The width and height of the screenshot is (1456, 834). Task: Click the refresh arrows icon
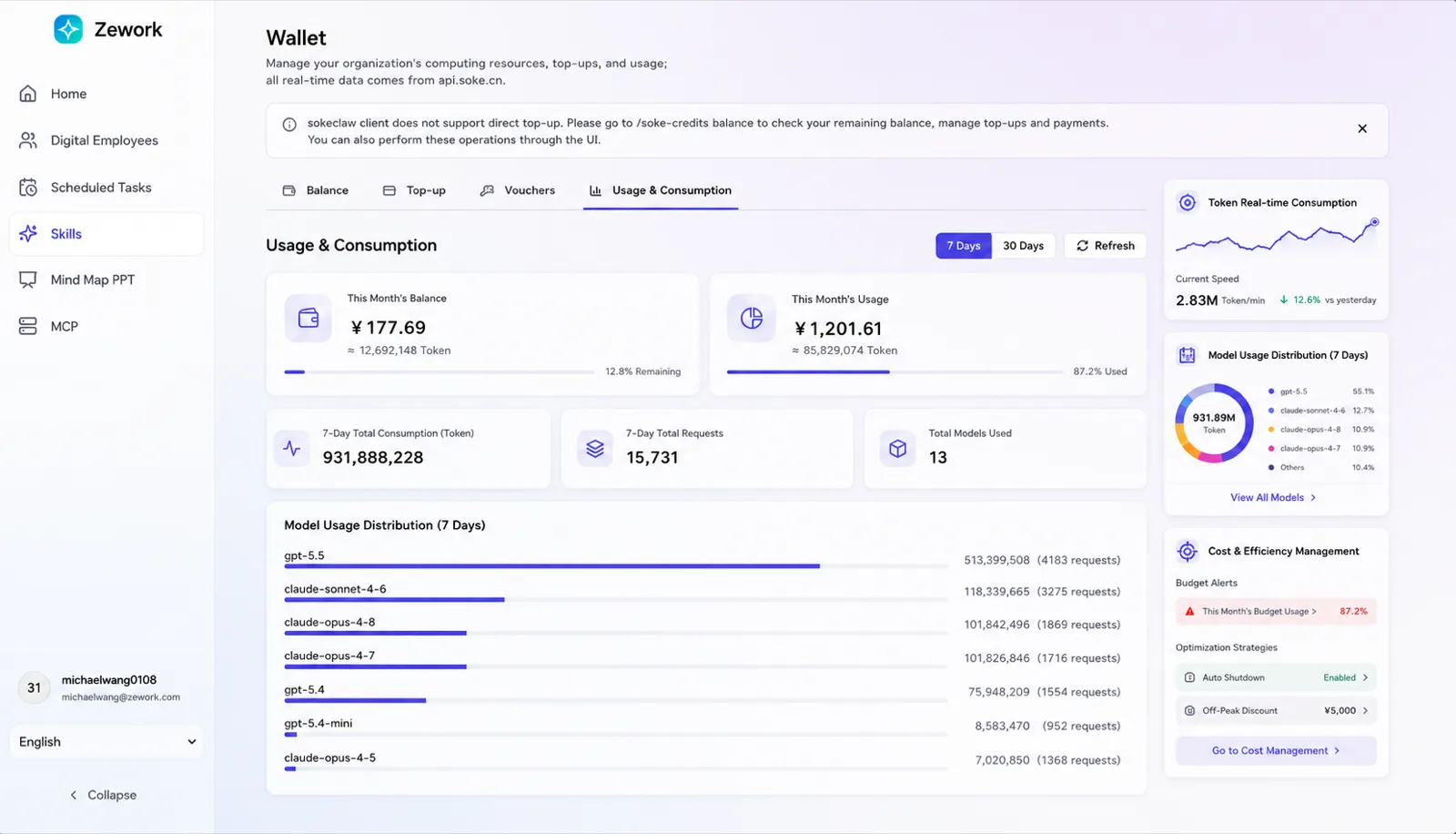[x=1082, y=246]
